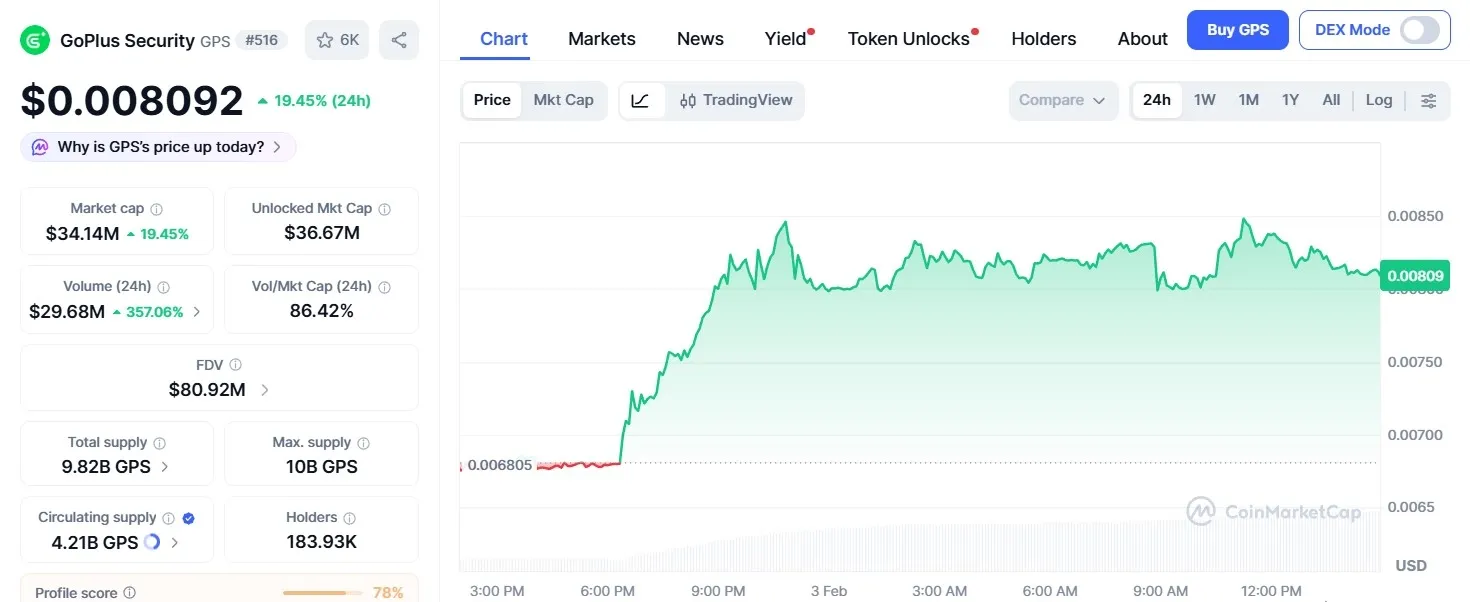Click the FDV info icon
The image size is (1470, 602).
[235, 365]
